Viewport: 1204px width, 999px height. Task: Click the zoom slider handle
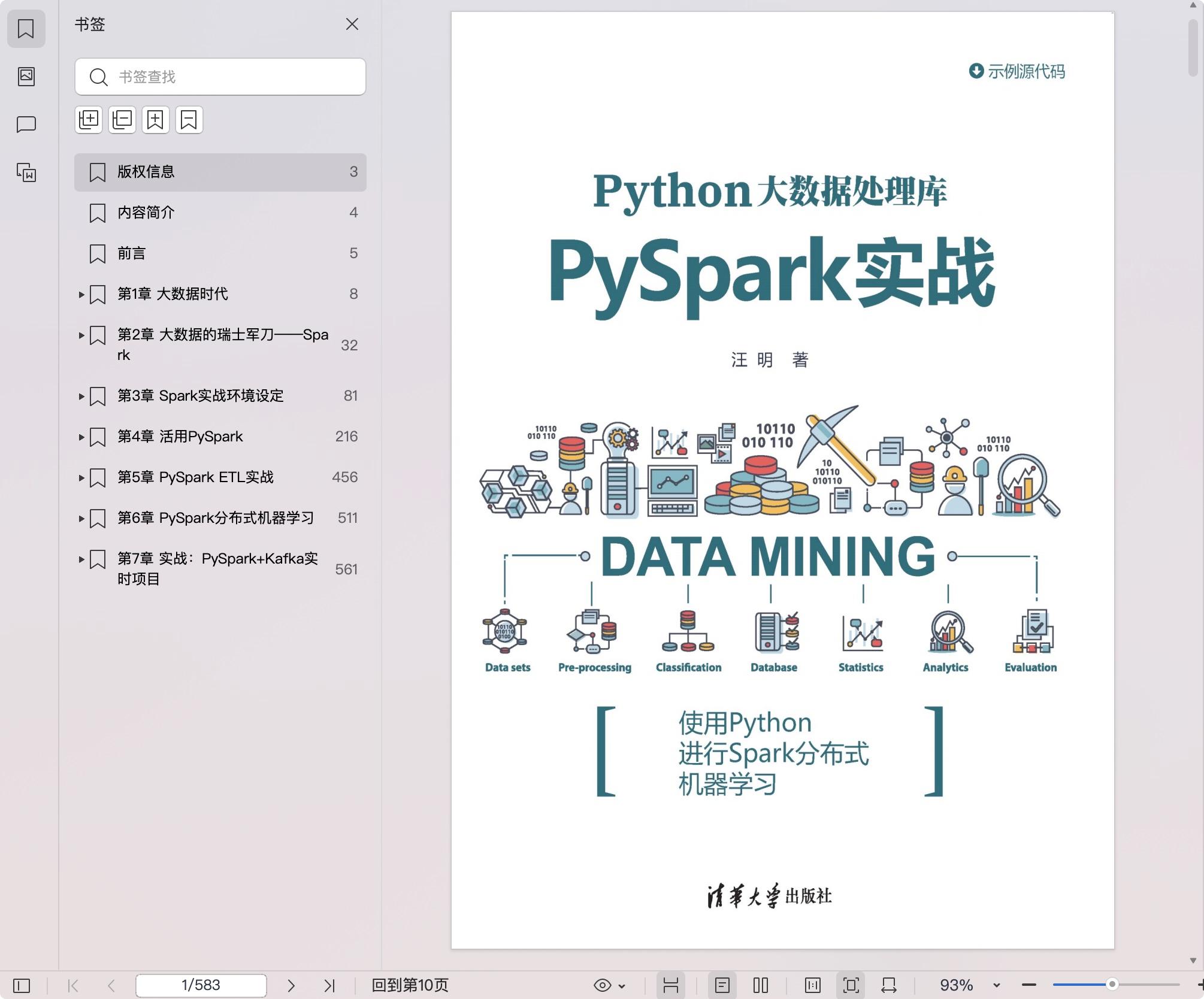[x=1112, y=985]
